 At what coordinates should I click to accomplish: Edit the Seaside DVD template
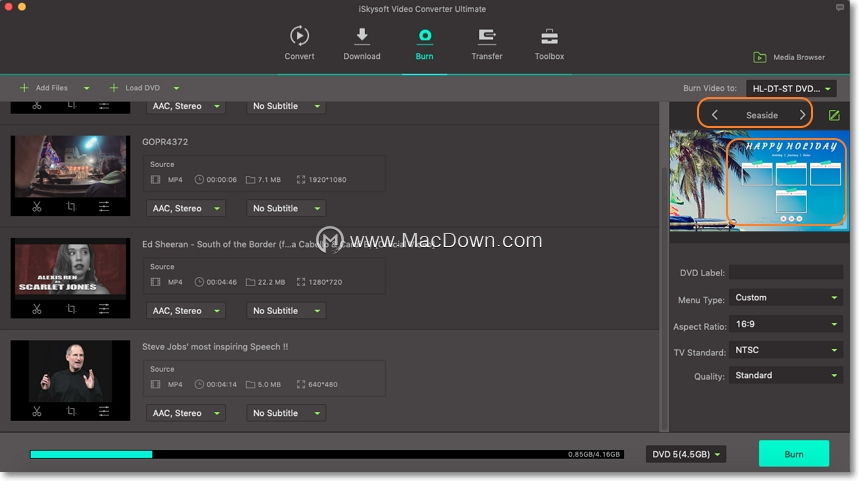[834, 115]
